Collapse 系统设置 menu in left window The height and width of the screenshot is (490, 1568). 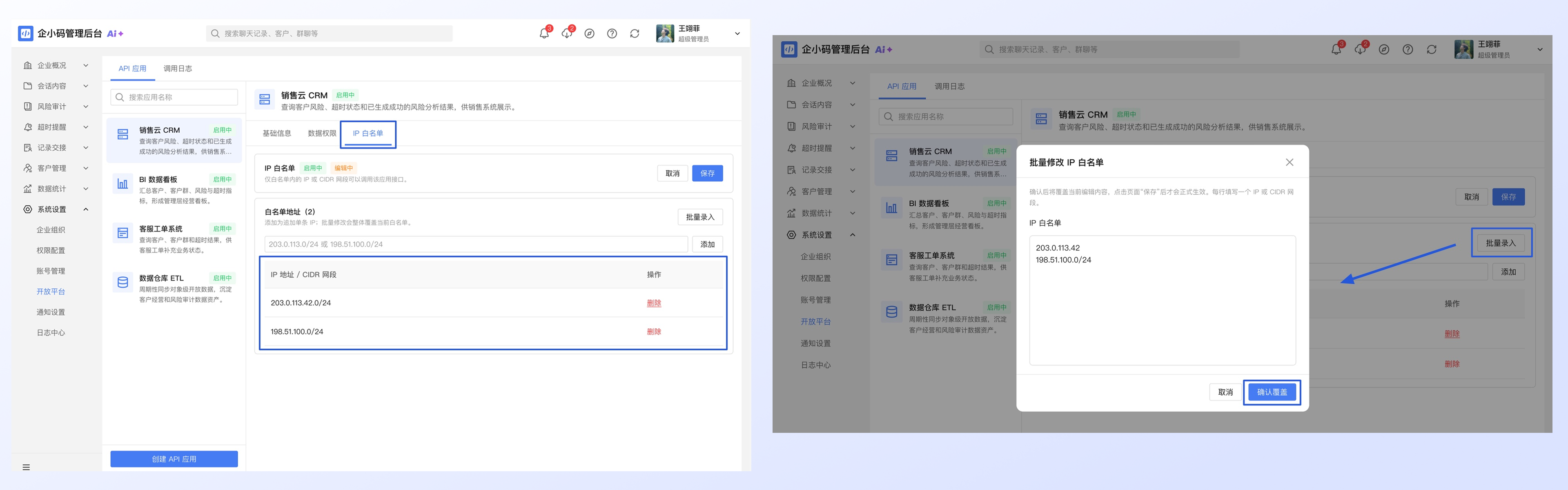(86, 209)
